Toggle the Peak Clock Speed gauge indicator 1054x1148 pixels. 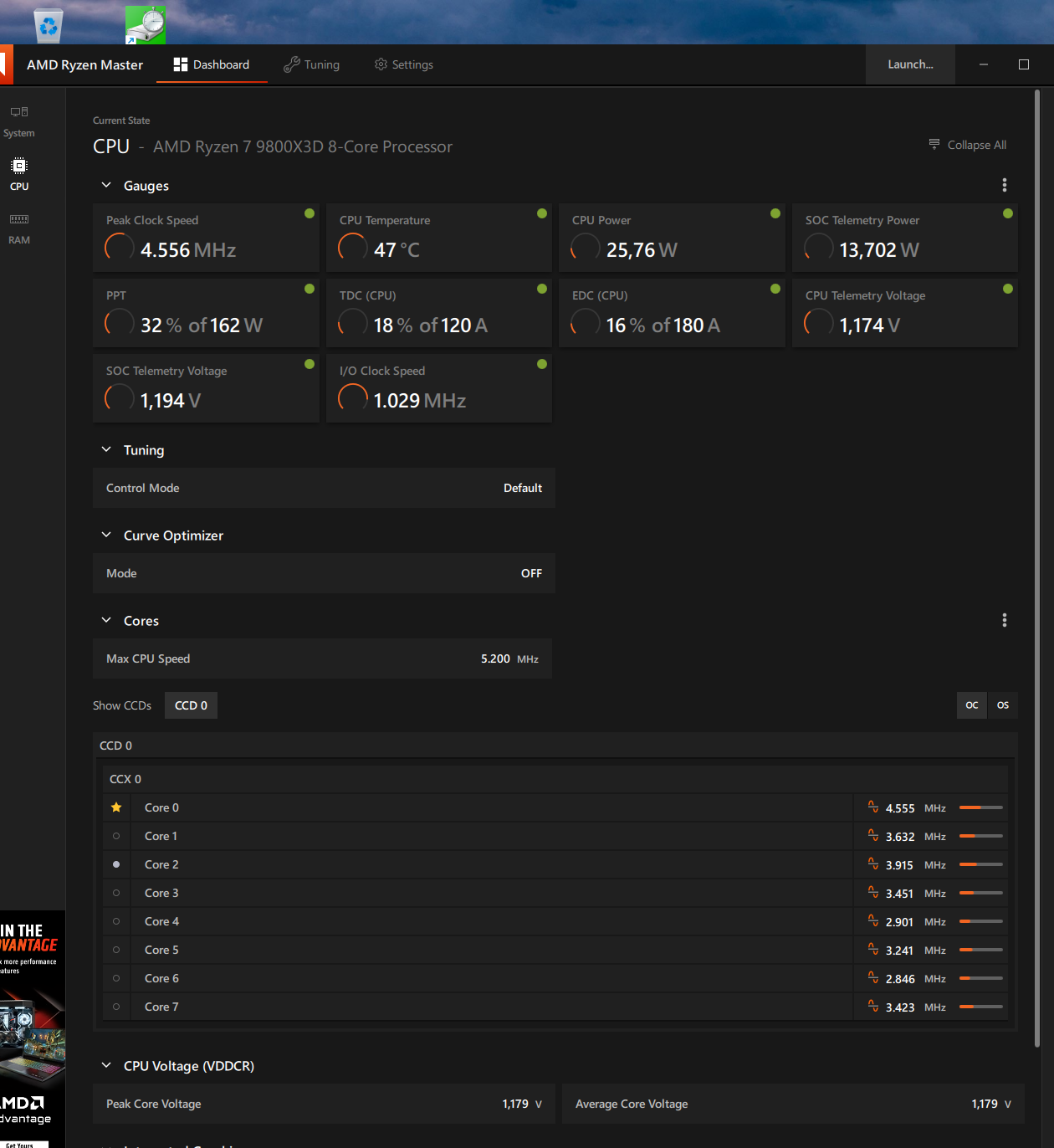(310, 213)
